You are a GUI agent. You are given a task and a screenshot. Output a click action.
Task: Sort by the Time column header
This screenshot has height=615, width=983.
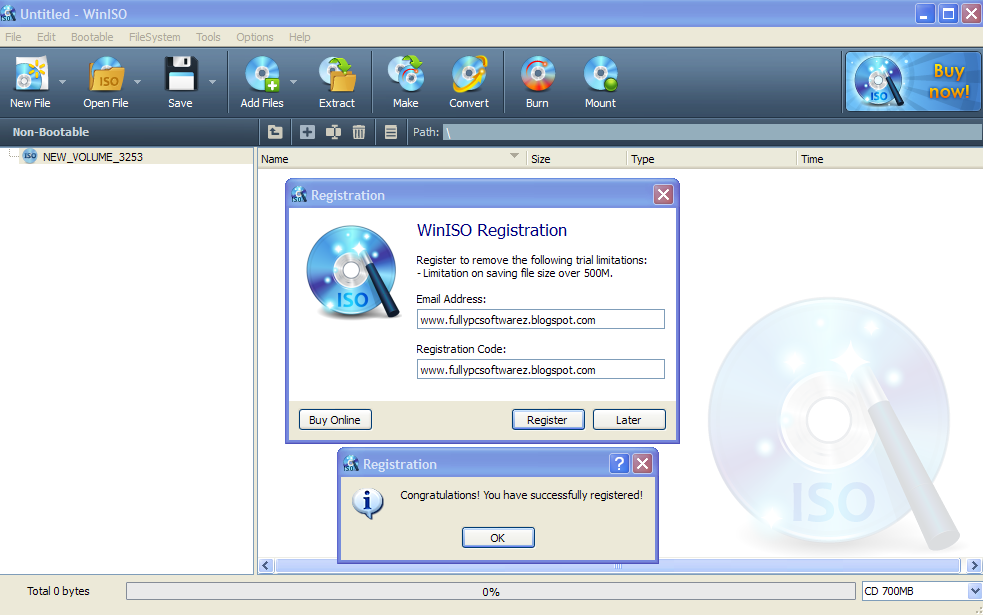click(889, 159)
